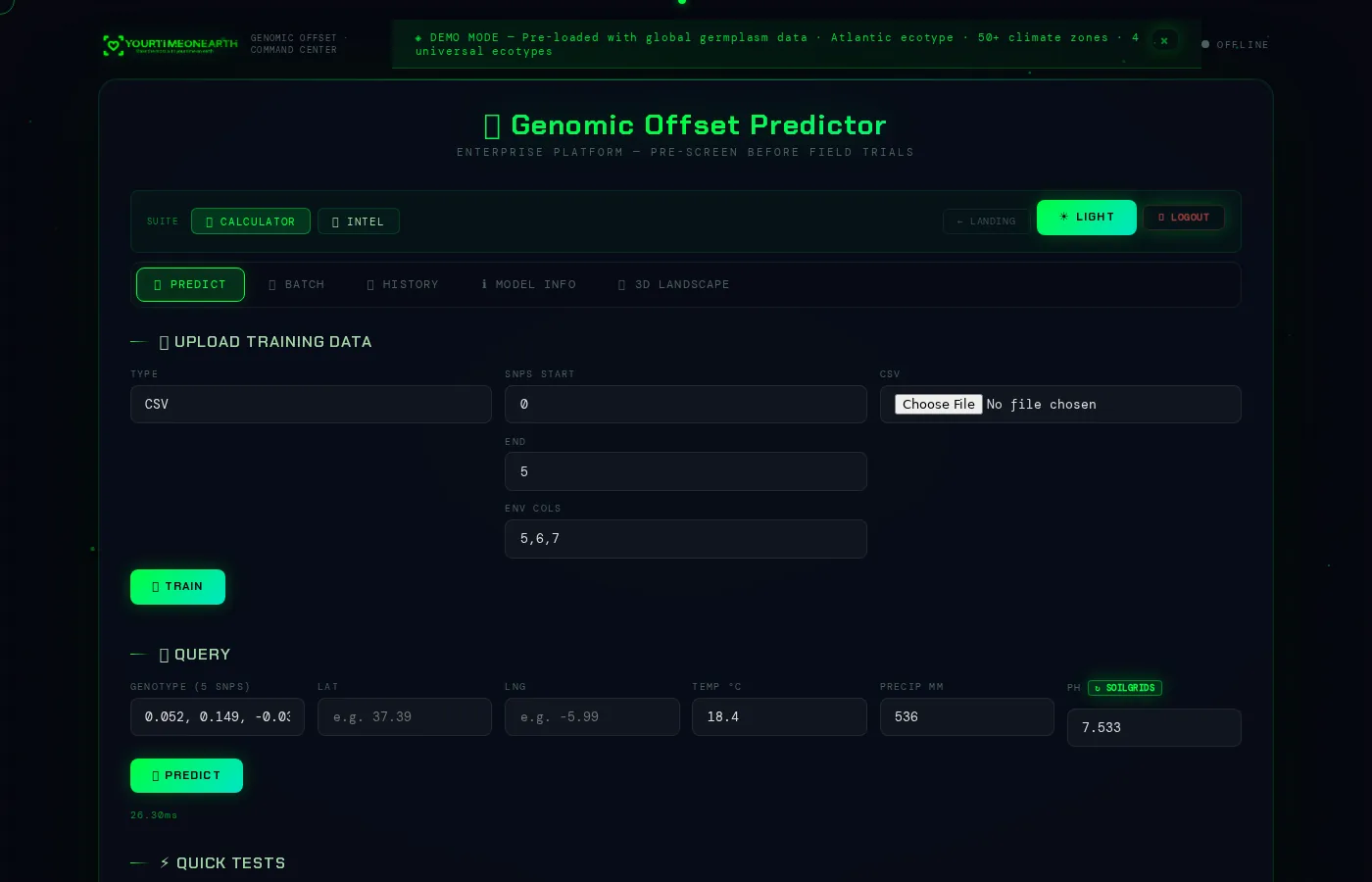Switch to the Calculator suite

click(x=251, y=221)
